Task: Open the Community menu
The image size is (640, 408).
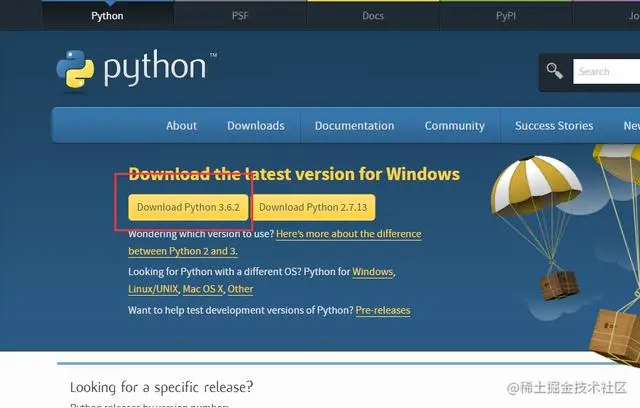Action: click(455, 126)
